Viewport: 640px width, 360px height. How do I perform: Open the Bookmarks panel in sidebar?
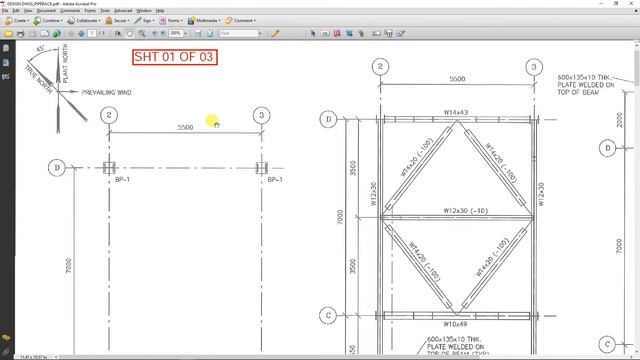[6, 62]
